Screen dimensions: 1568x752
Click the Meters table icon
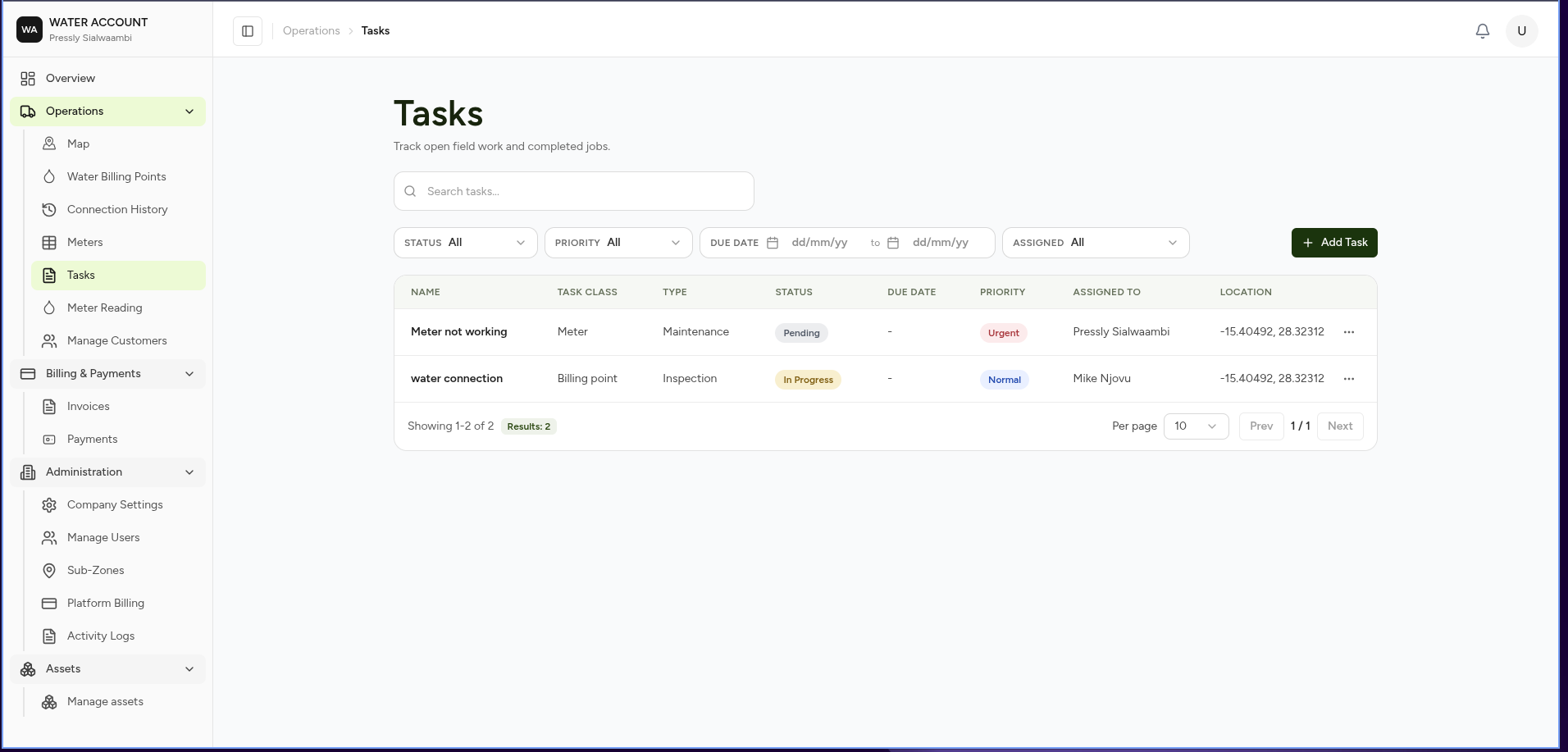[x=49, y=243]
